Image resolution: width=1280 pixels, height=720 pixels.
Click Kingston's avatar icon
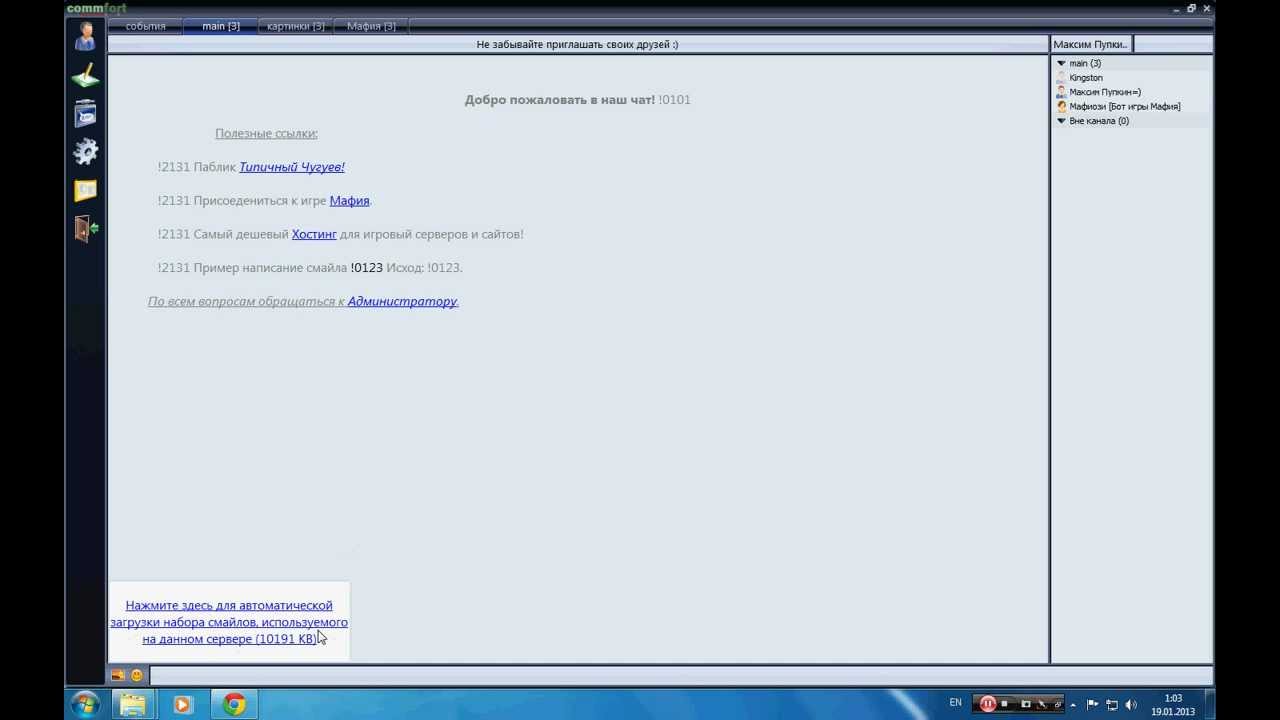[x=1062, y=78]
